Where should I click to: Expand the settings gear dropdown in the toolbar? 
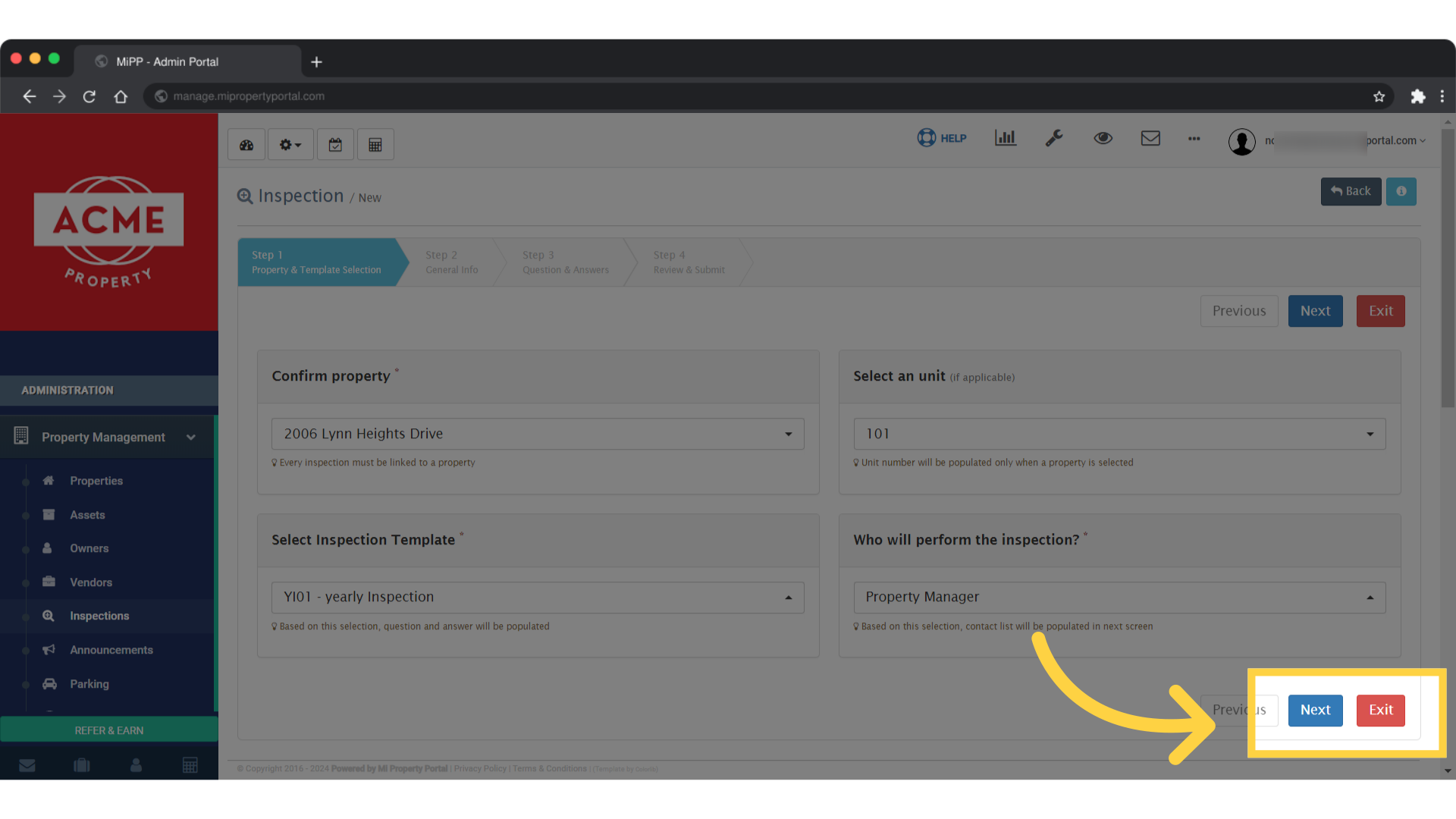point(290,144)
